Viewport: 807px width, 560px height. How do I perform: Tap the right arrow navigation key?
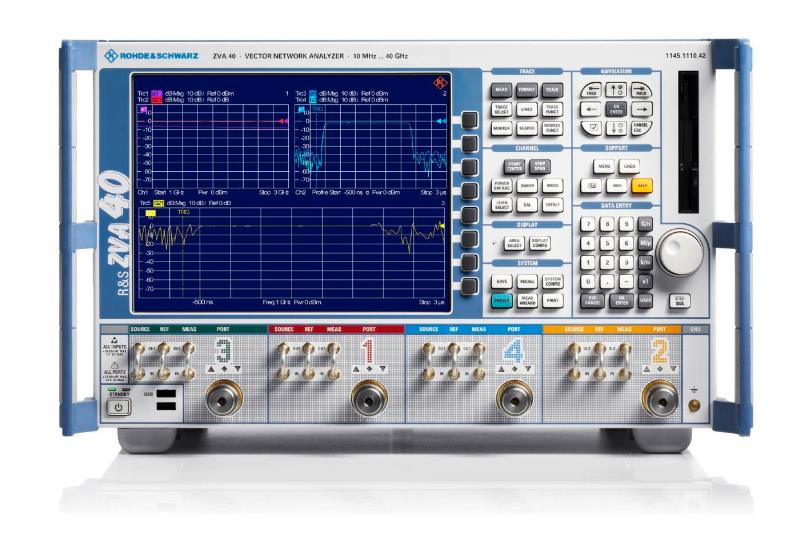[641, 109]
